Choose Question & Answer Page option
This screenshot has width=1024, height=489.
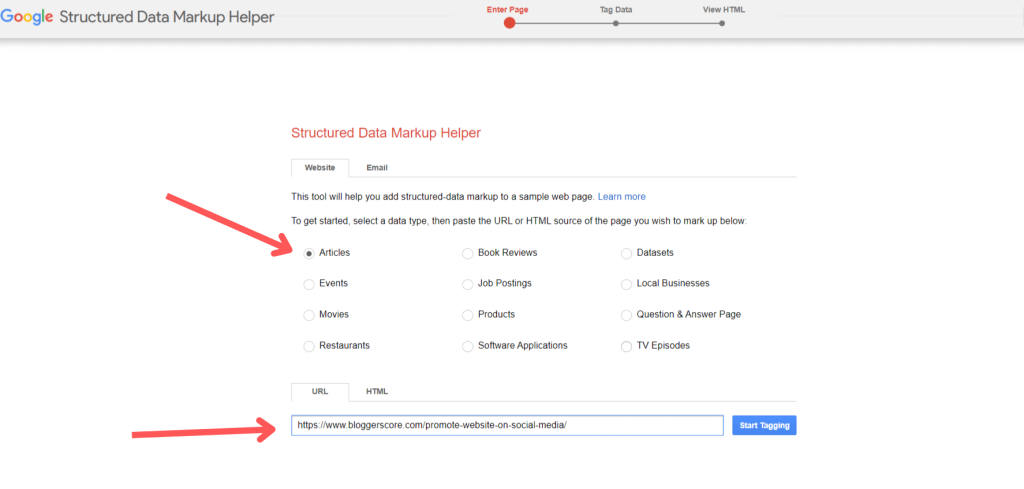(x=626, y=315)
